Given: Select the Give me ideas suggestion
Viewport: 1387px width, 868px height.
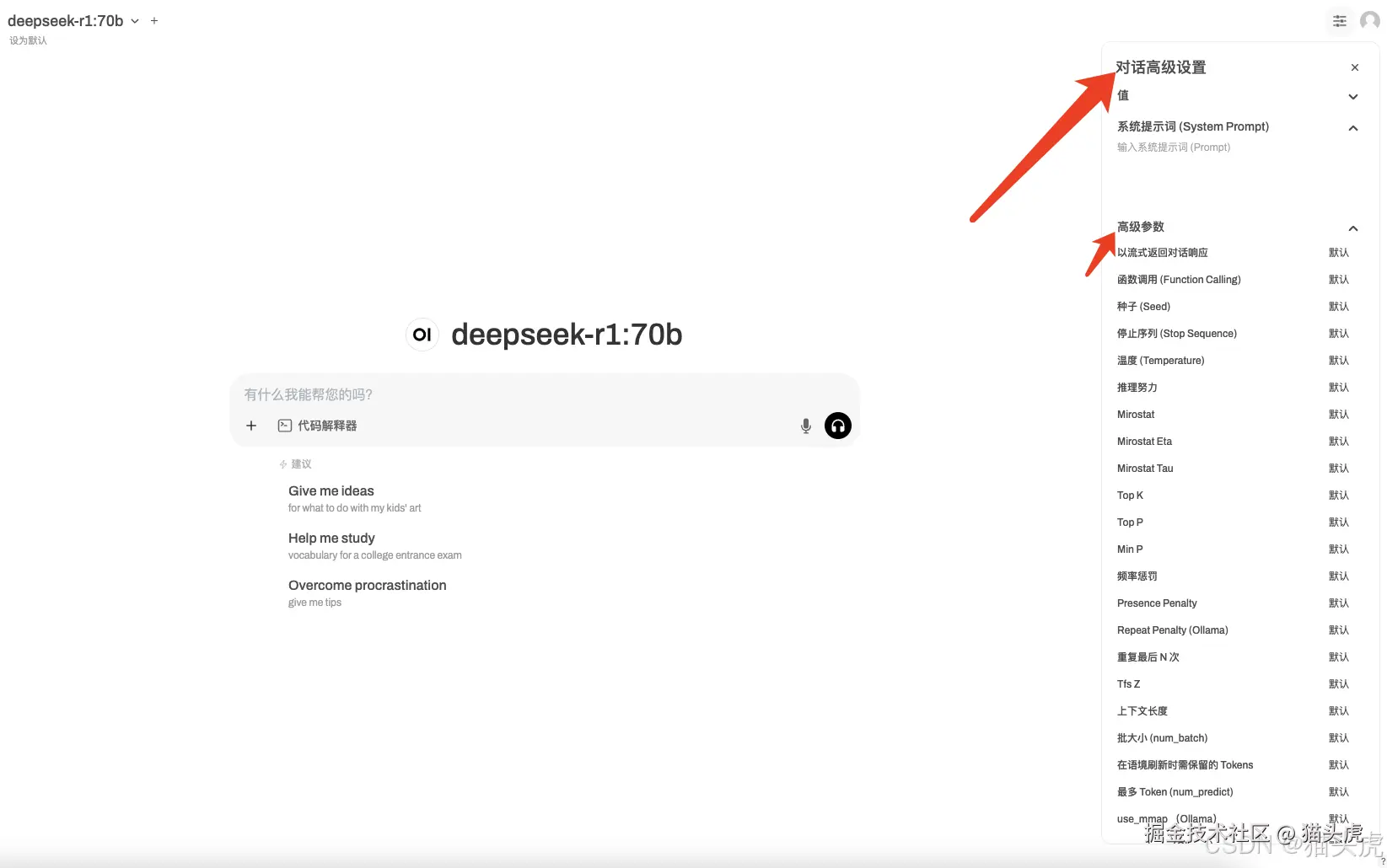Looking at the screenshot, I should coord(354,498).
